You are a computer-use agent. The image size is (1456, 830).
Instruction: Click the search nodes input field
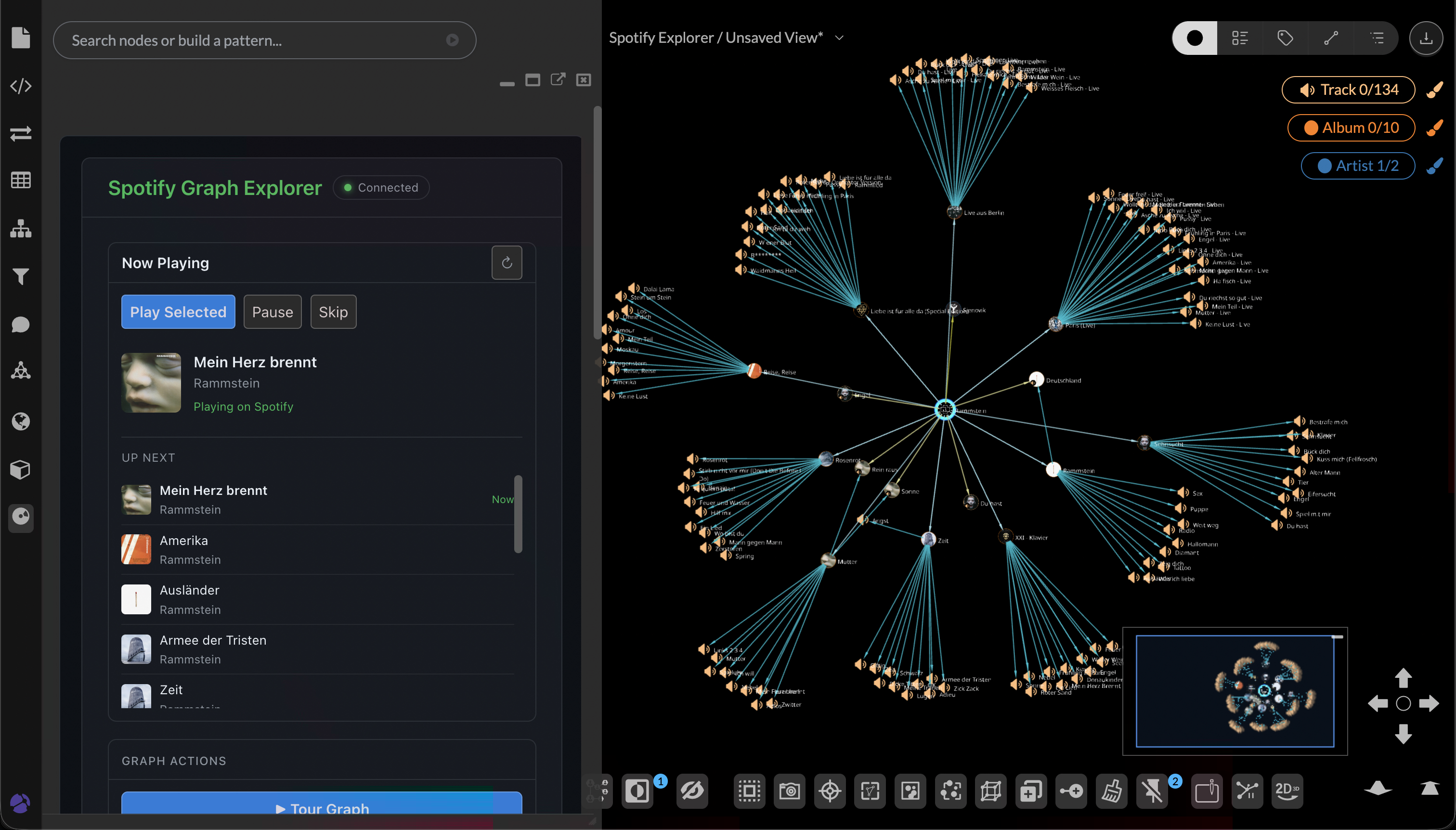[x=264, y=40]
